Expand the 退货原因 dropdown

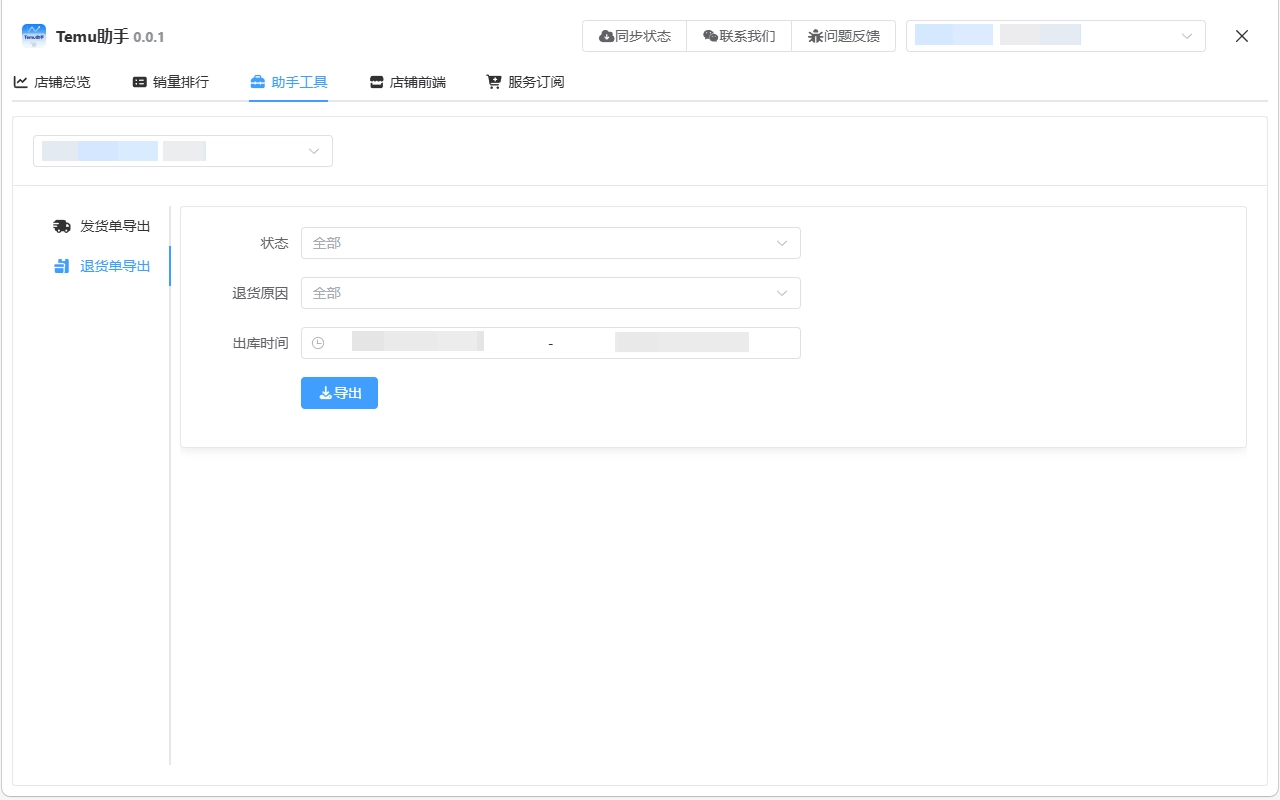pyautogui.click(x=551, y=292)
